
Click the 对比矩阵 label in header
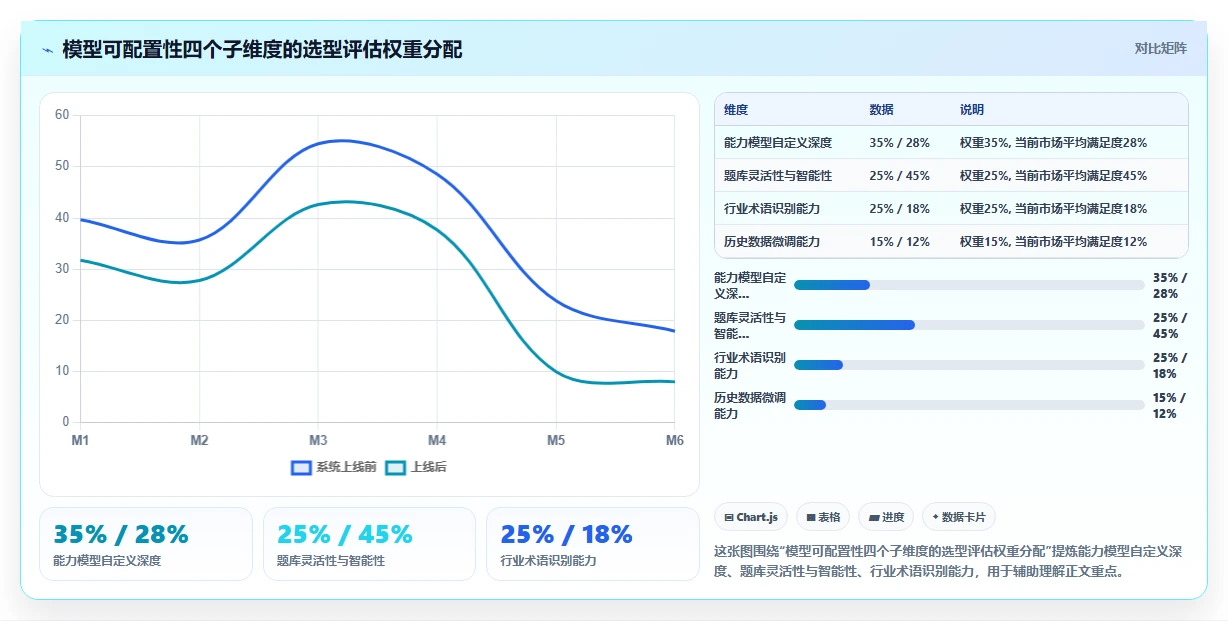(x=1160, y=48)
